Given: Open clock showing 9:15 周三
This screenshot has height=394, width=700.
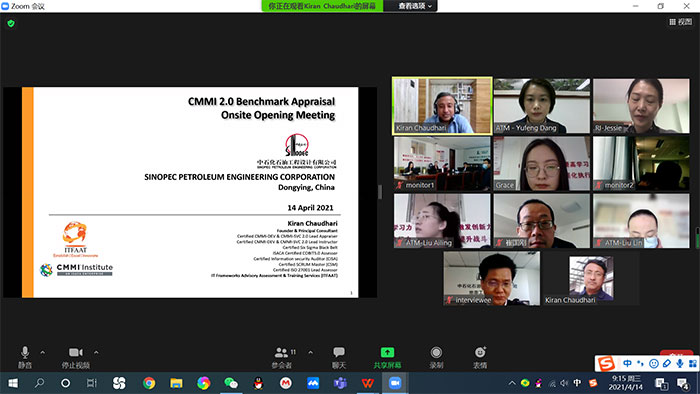Looking at the screenshot, I should (x=627, y=383).
